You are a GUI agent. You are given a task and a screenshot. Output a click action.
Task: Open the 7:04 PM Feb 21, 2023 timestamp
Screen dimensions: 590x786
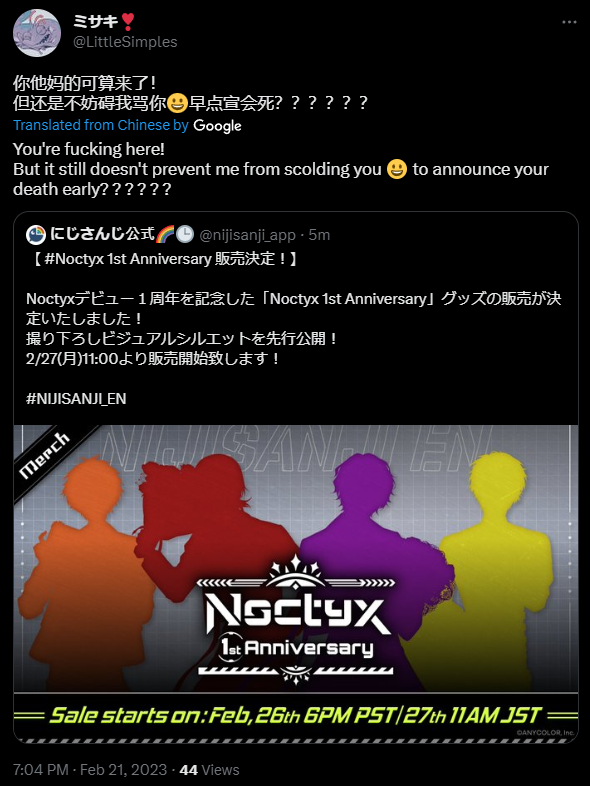tap(90, 769)
